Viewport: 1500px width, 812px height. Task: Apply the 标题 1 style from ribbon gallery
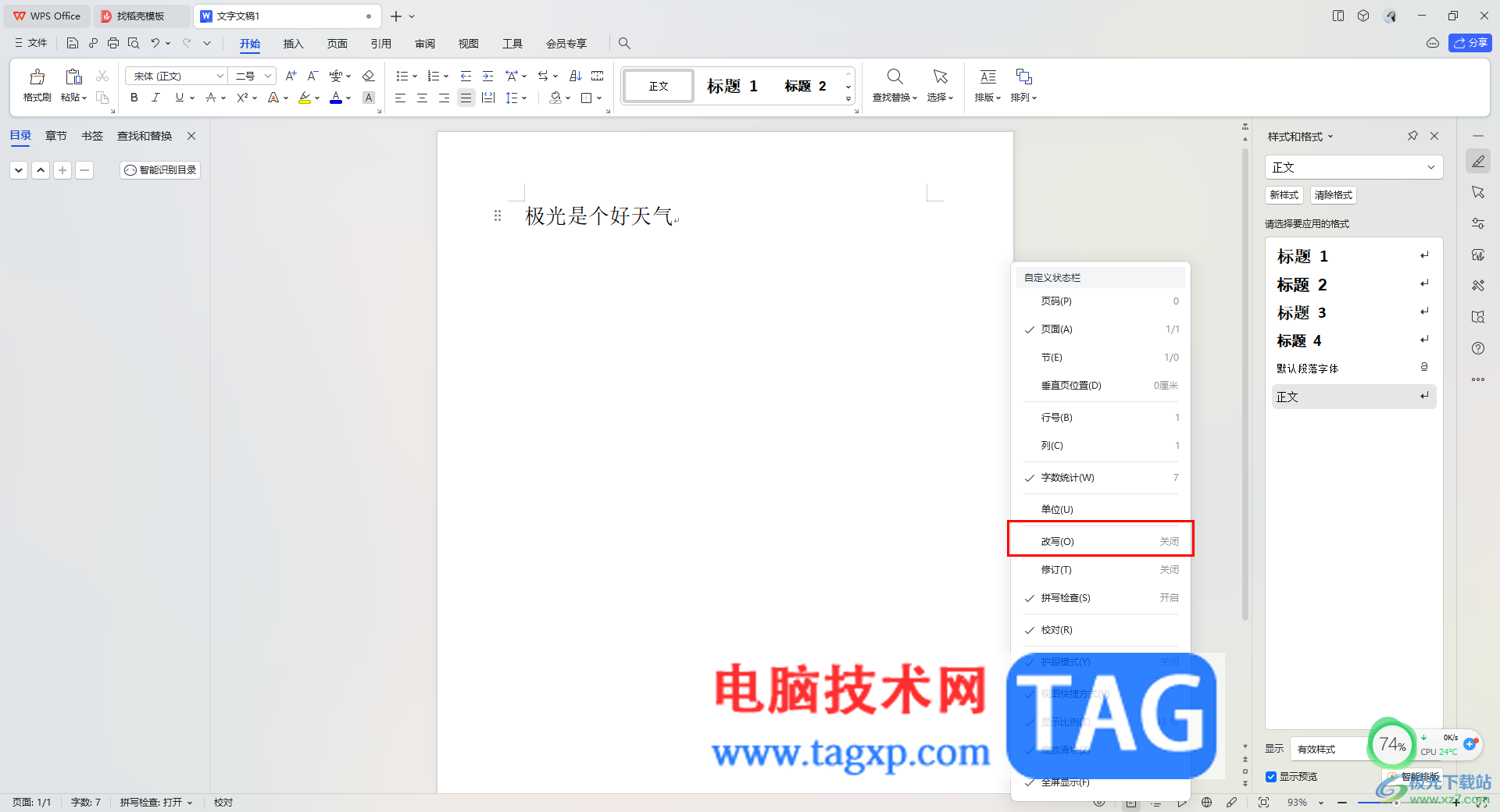(x=732, y=86)
